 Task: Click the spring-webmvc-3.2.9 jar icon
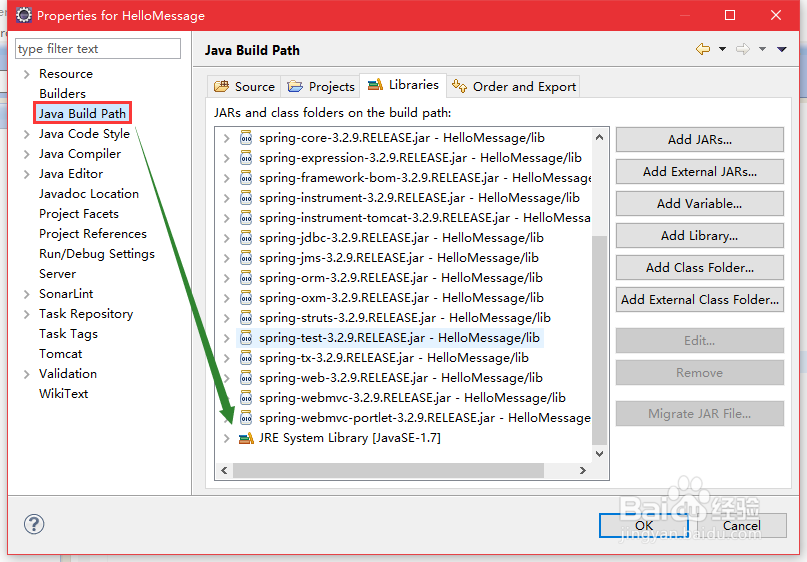[x=246, y=398]
